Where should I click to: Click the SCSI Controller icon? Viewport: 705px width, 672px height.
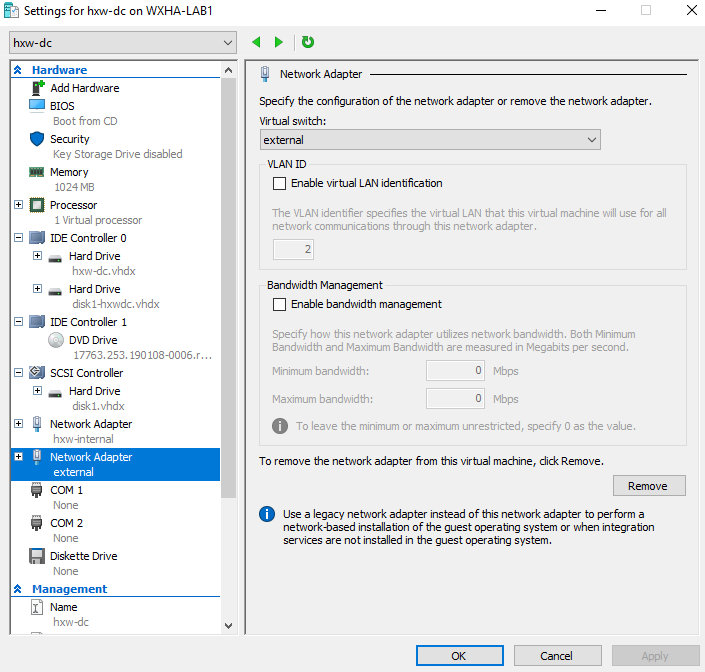tap(37, 373)
